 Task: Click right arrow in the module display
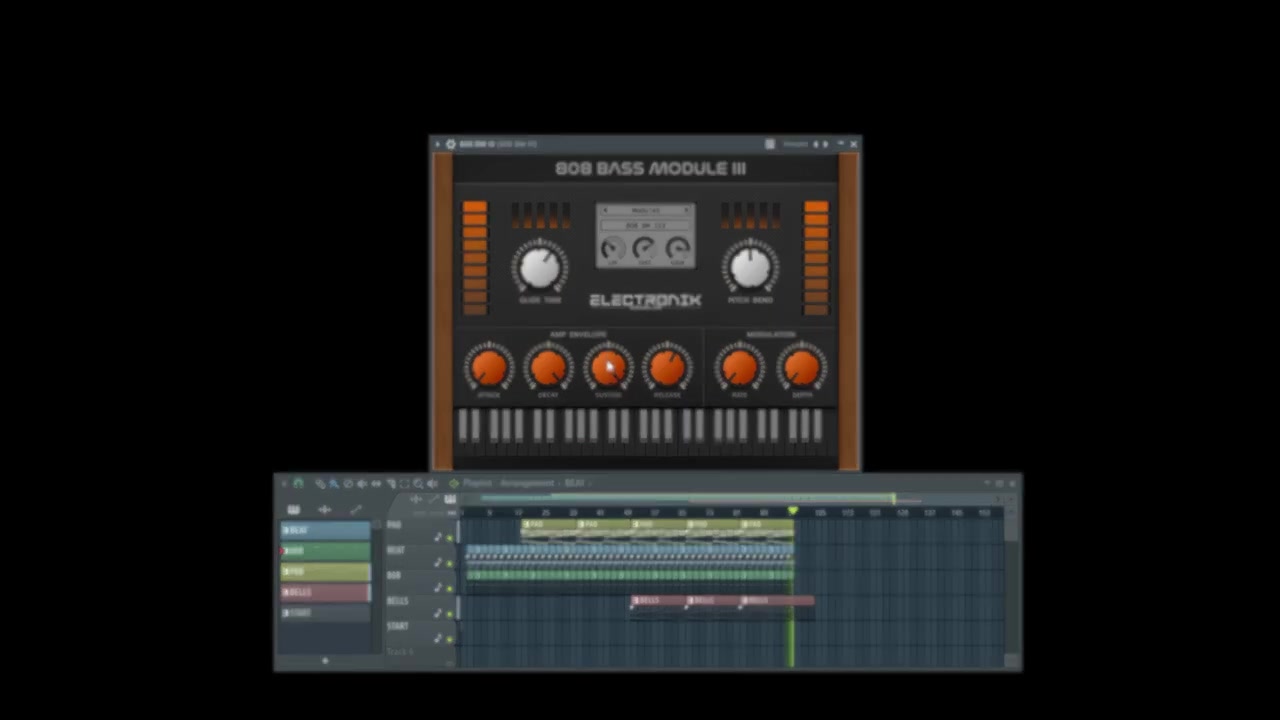(x=686, y=211)
